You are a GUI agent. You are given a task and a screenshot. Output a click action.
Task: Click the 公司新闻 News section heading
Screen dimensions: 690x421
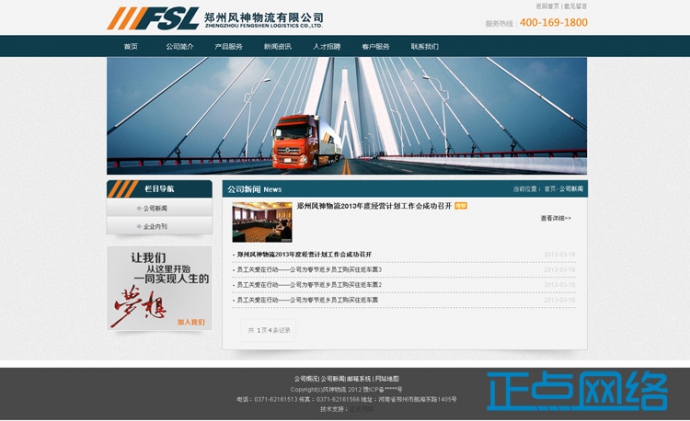coord(254,190)
